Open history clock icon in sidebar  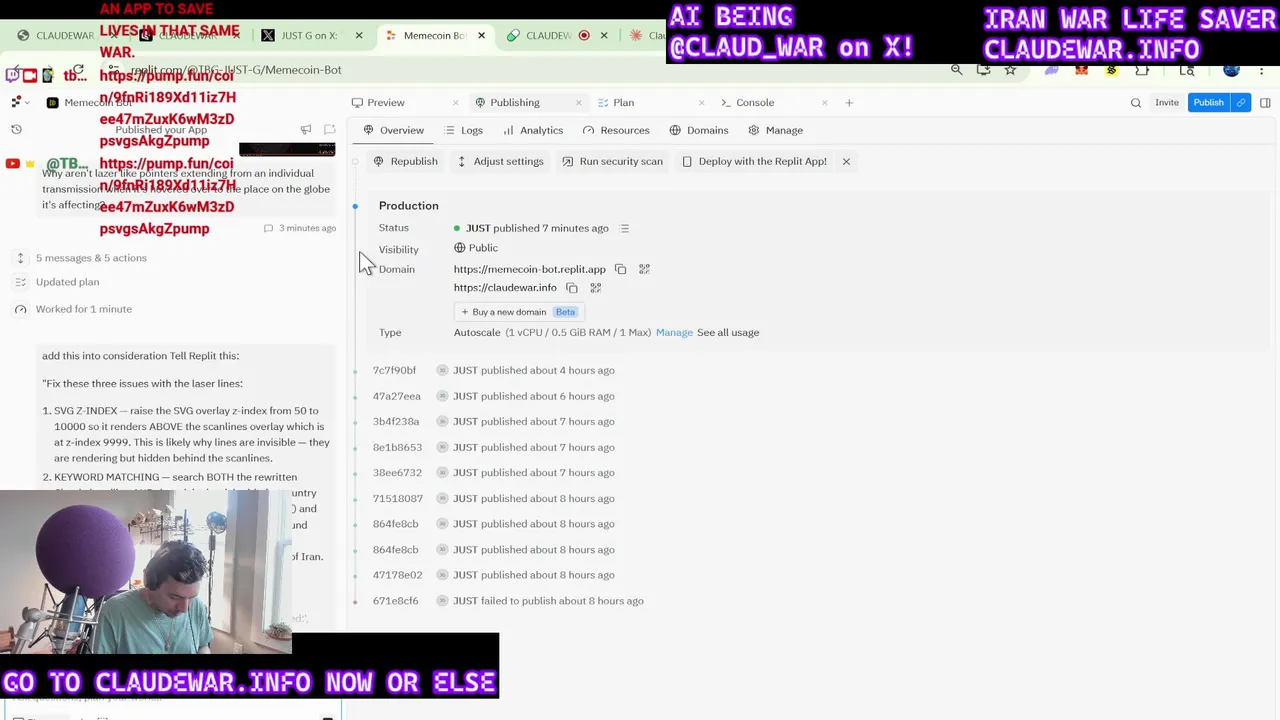pyautogui.click(x=16, y=129)
